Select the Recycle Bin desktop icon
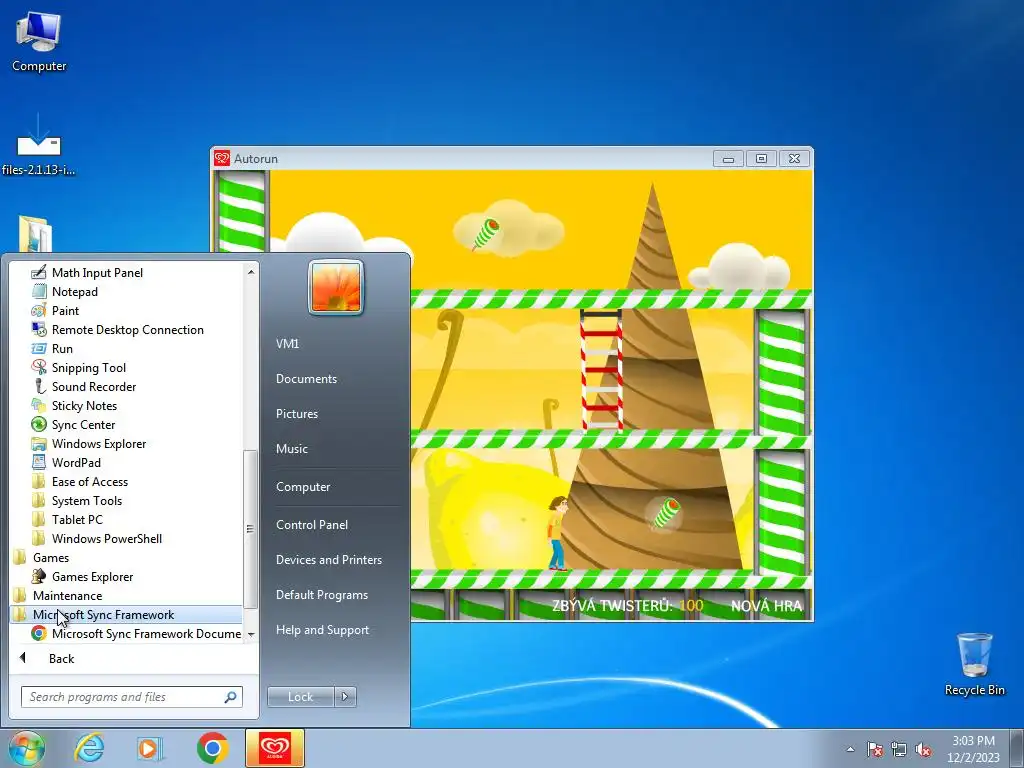The width and height of the screenshot is (1024, 768). 974,664
